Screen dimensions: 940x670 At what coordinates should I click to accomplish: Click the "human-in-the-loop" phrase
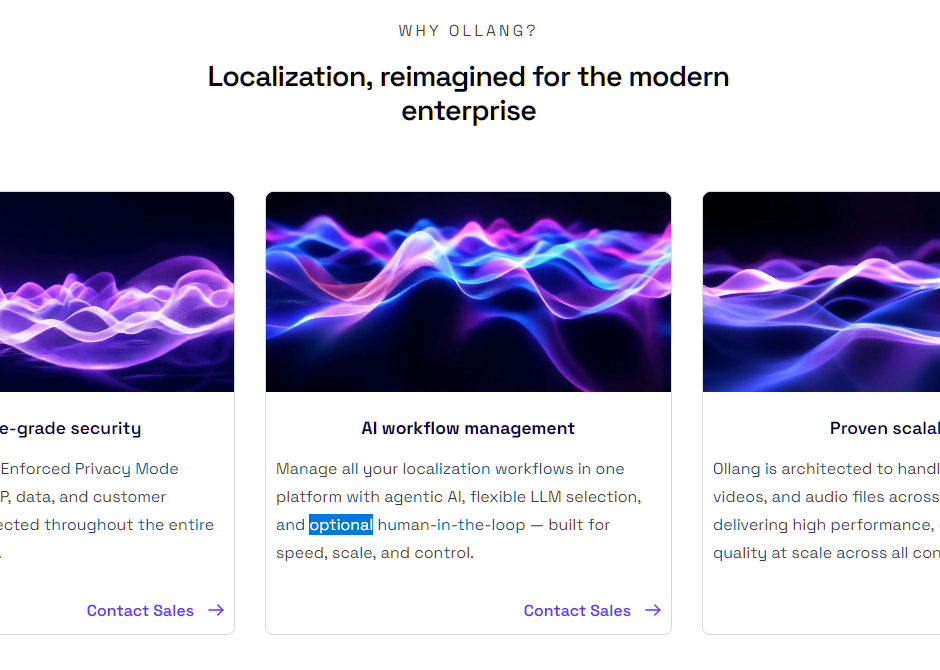pyautogui.click(x=451, y=525)
